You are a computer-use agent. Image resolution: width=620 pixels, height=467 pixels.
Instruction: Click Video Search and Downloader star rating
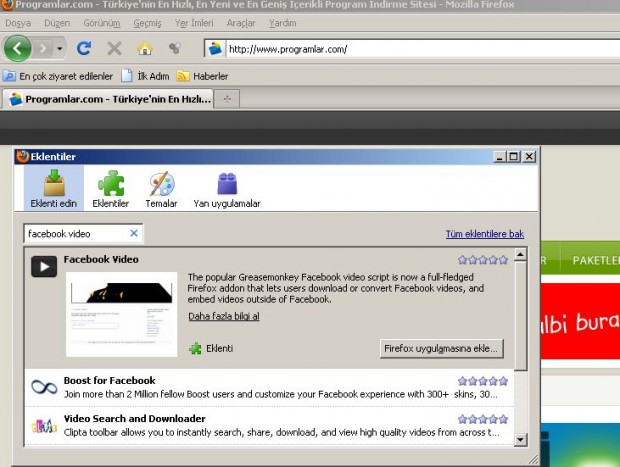483,419
